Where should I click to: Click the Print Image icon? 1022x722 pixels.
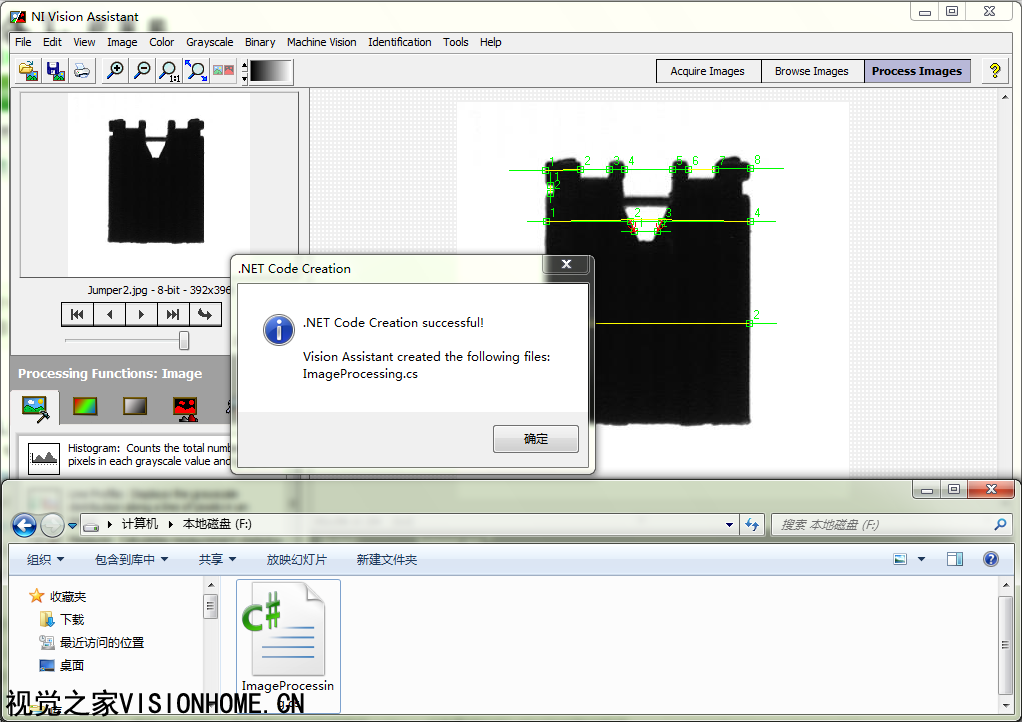pyautogui.click(x=81, y=71)
